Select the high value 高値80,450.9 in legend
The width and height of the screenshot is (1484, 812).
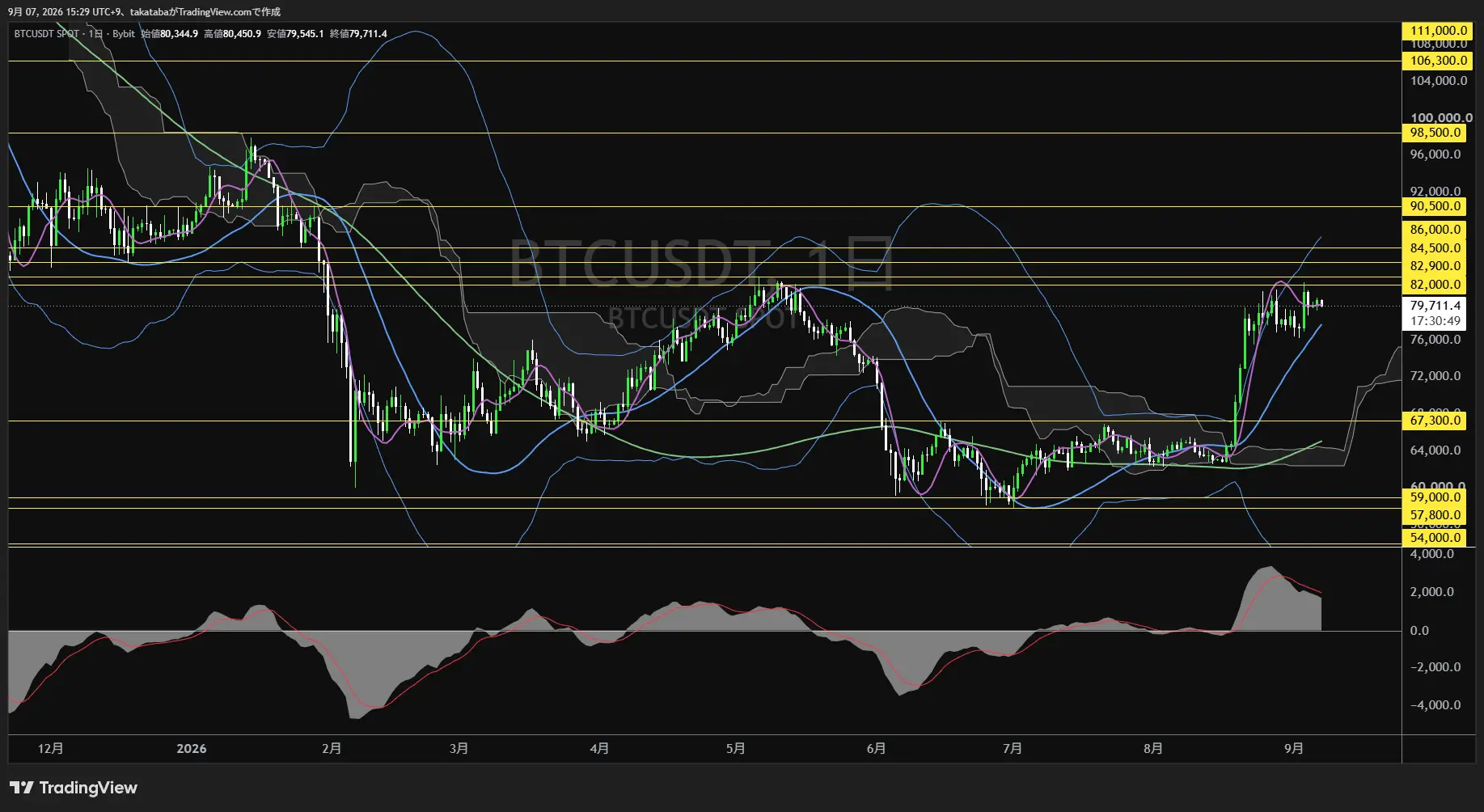(233, 34)
